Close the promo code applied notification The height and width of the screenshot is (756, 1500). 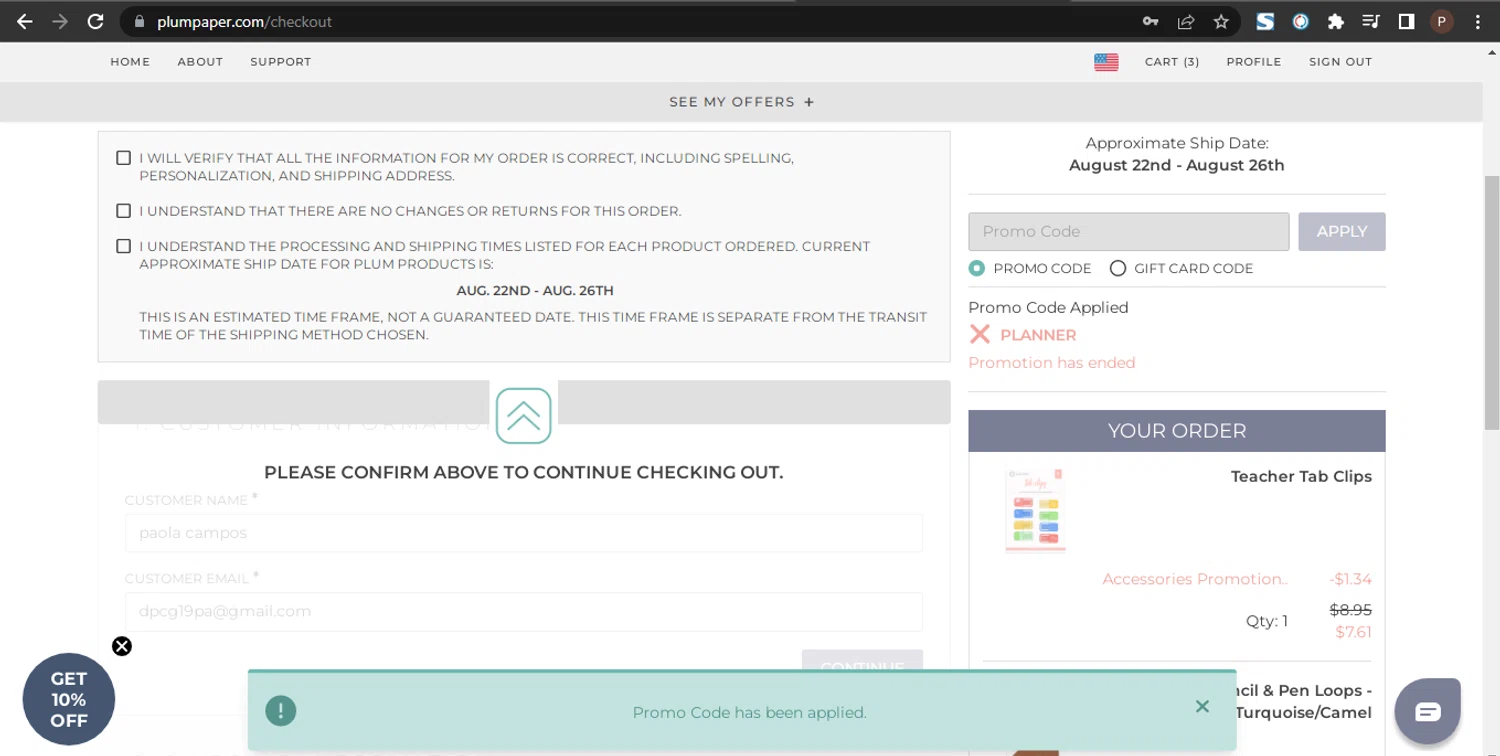(1202, 707)
